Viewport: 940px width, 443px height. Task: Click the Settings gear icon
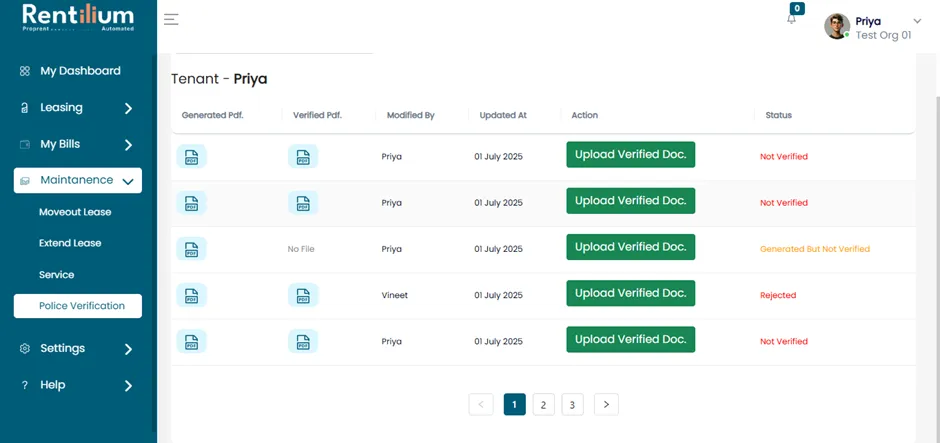25,348
